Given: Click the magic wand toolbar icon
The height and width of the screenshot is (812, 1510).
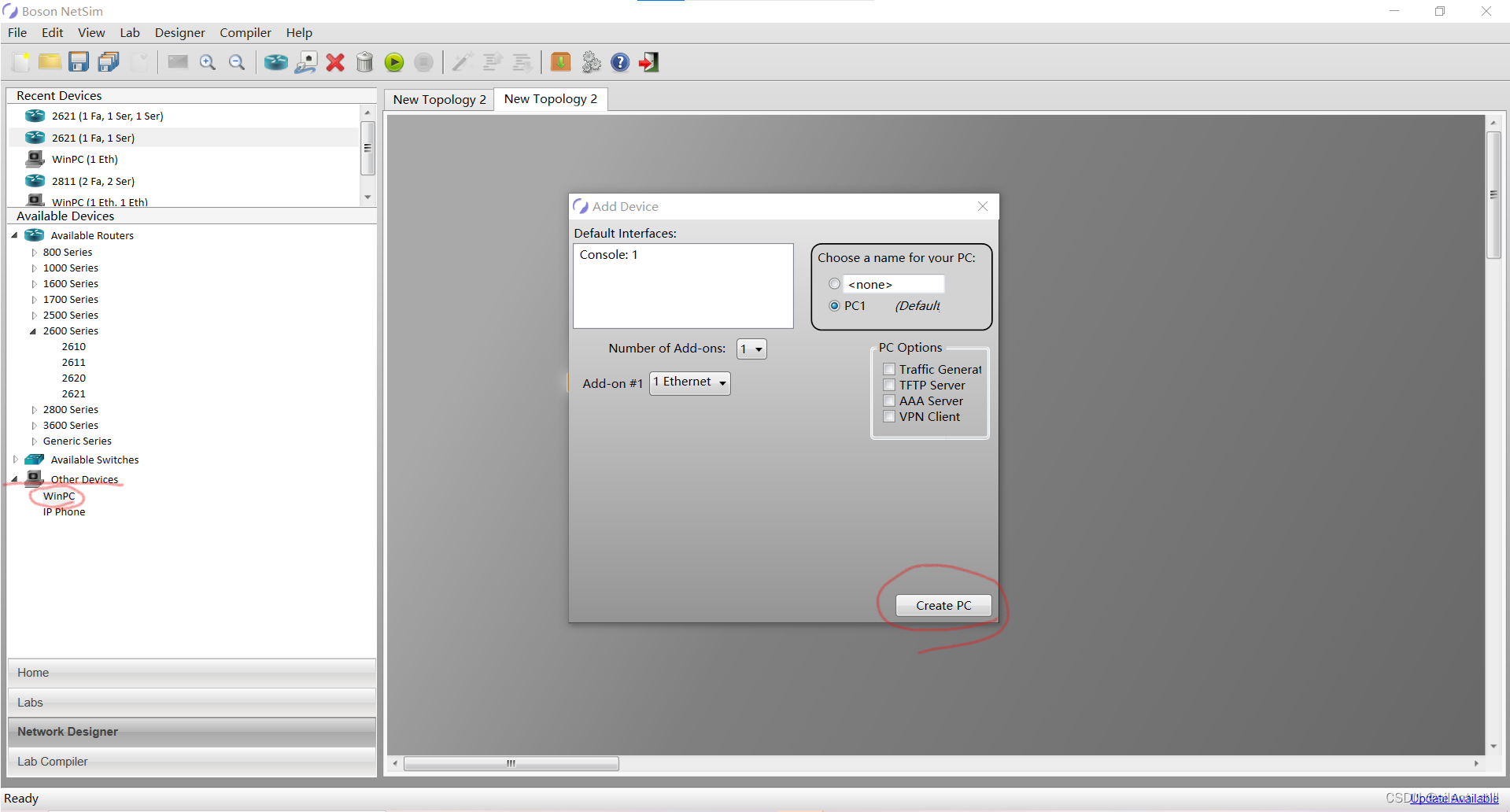Looking at the screenshot, I should click(x=462, y=62).
